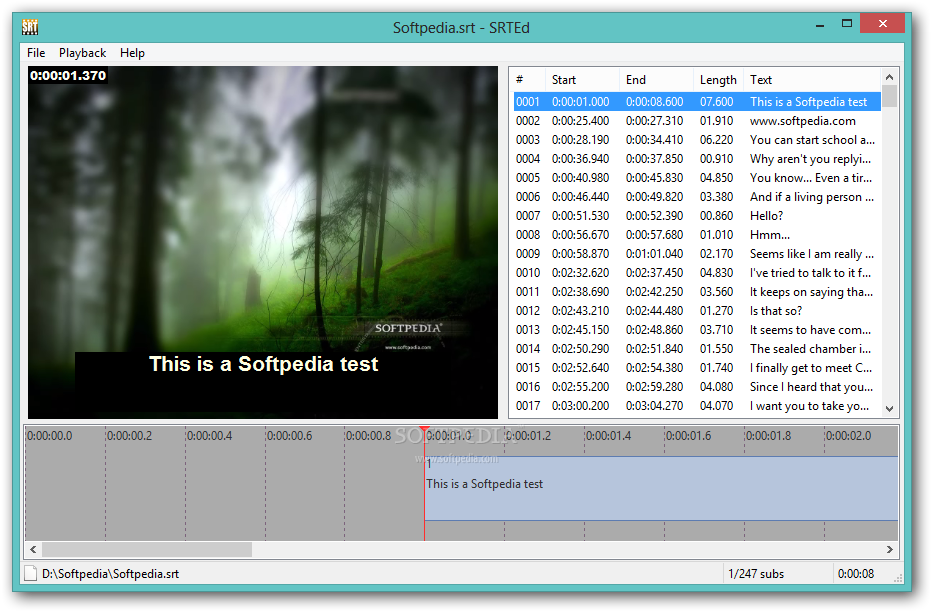Click the 1/247 subs status counter
The width and height of the screenshot is (932, 612).
coord(756,573)
